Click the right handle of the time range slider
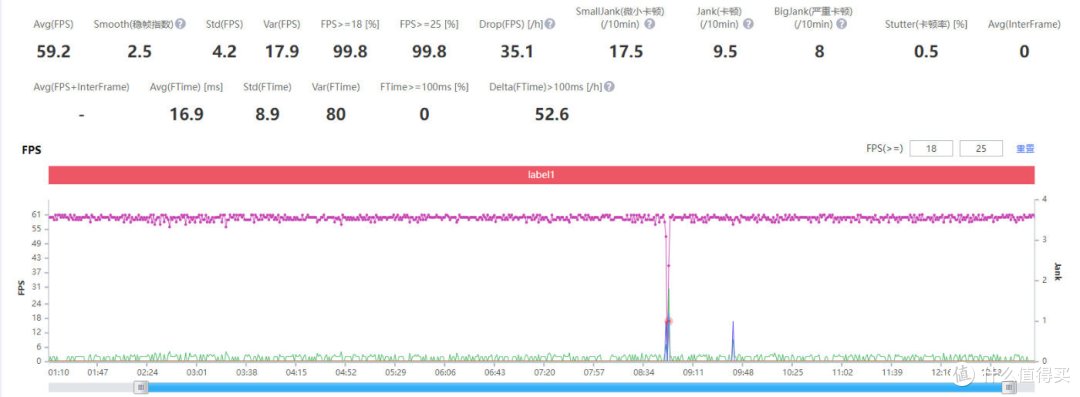 point(1009,387)
